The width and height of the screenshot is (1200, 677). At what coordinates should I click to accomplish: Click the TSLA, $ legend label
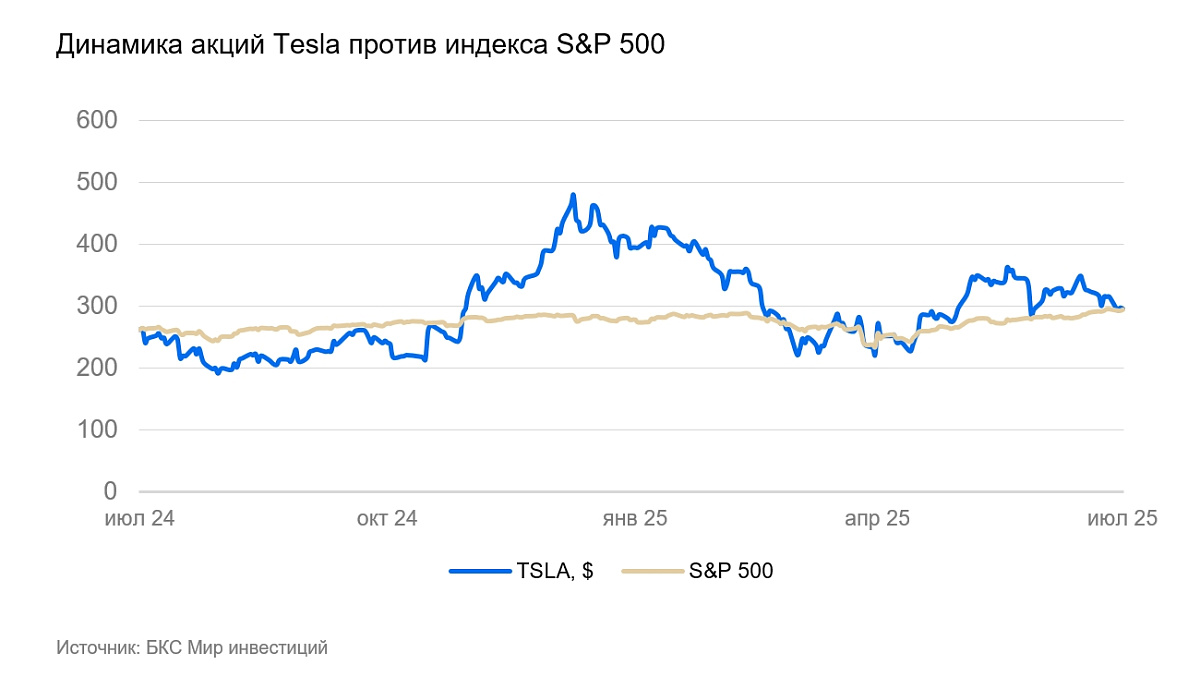(555, 571)
